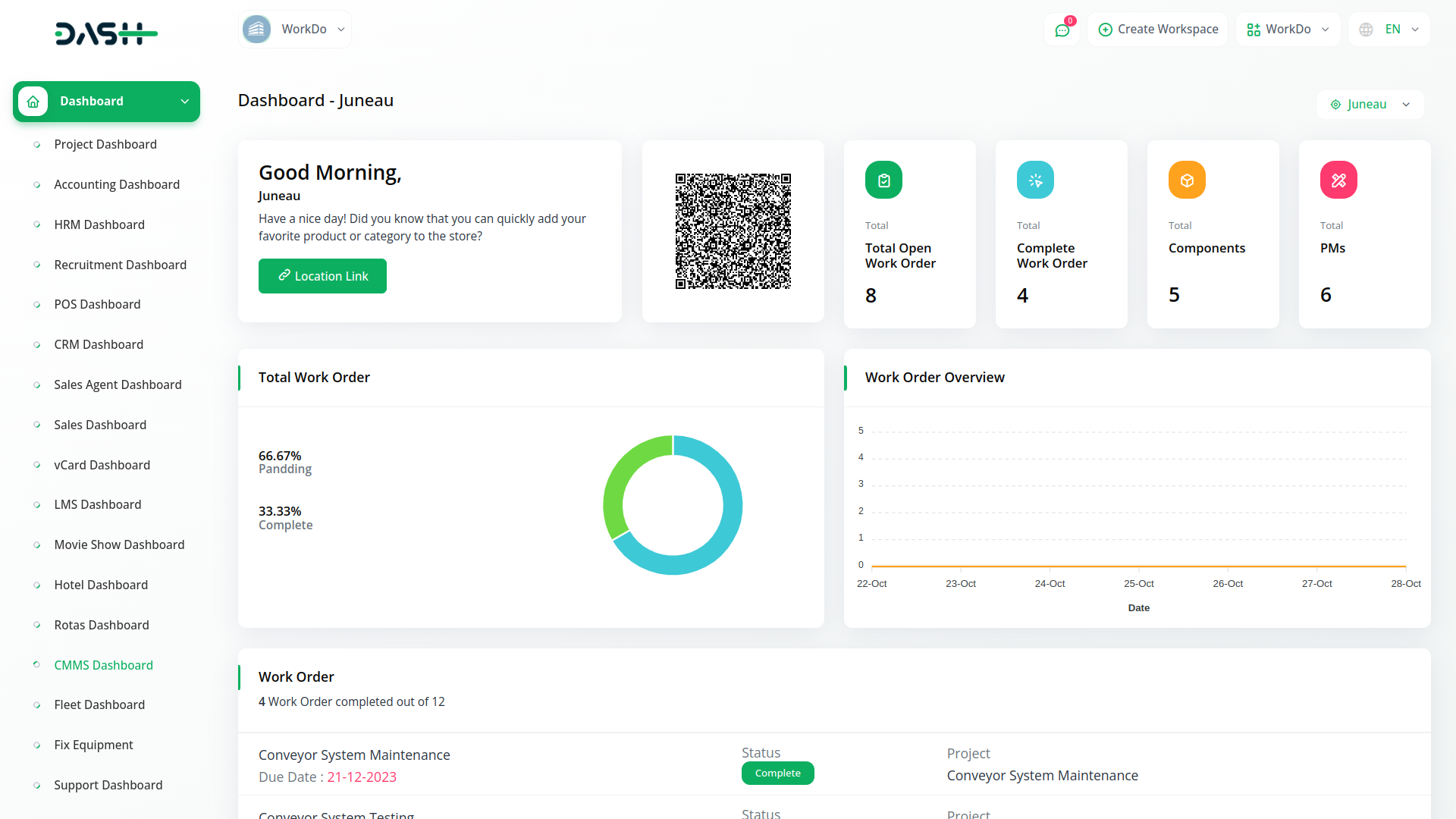
Task: Collapse the Dashboard menu using its chevron
Action: (184, 101)
